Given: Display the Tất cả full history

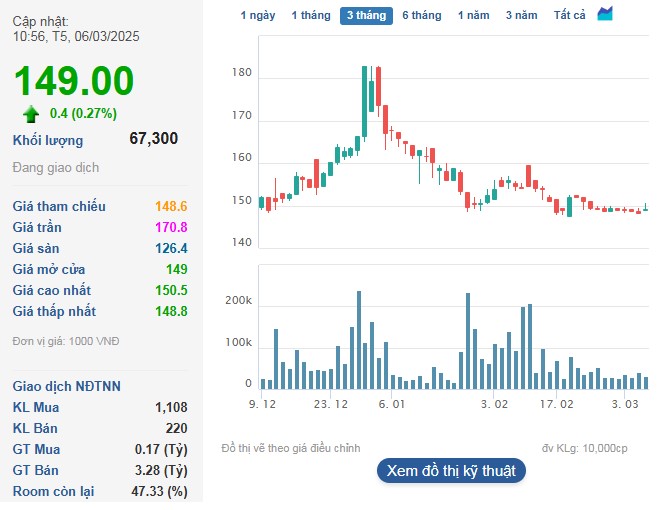Looking at the screenshot, I should click(569, 15).
